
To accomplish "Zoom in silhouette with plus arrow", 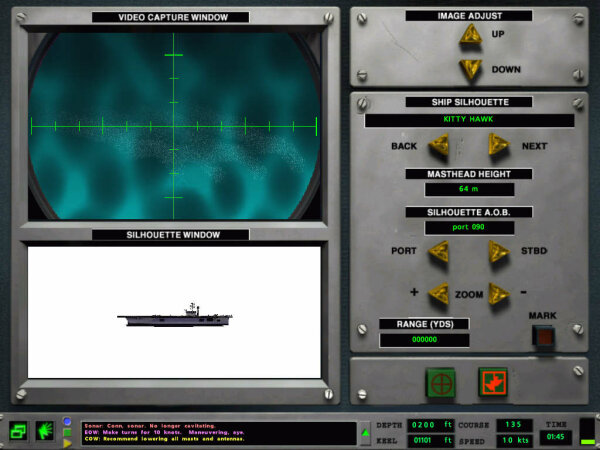I will 438,293.
